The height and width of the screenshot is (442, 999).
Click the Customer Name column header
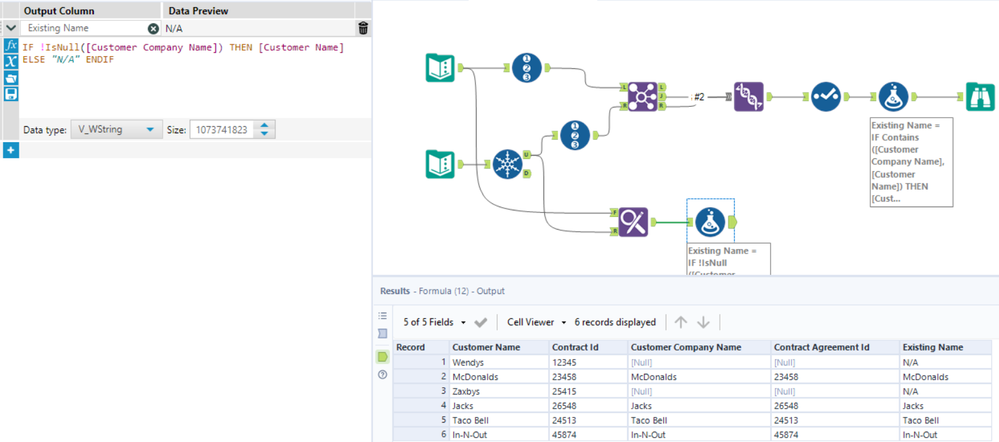[x=499, y=347]
